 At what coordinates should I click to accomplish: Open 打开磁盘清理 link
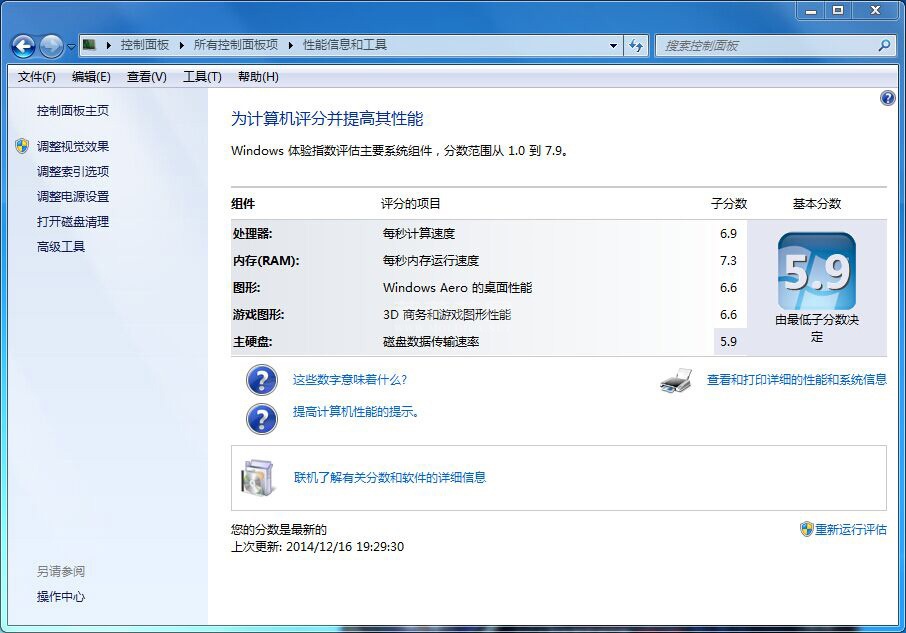73,222
